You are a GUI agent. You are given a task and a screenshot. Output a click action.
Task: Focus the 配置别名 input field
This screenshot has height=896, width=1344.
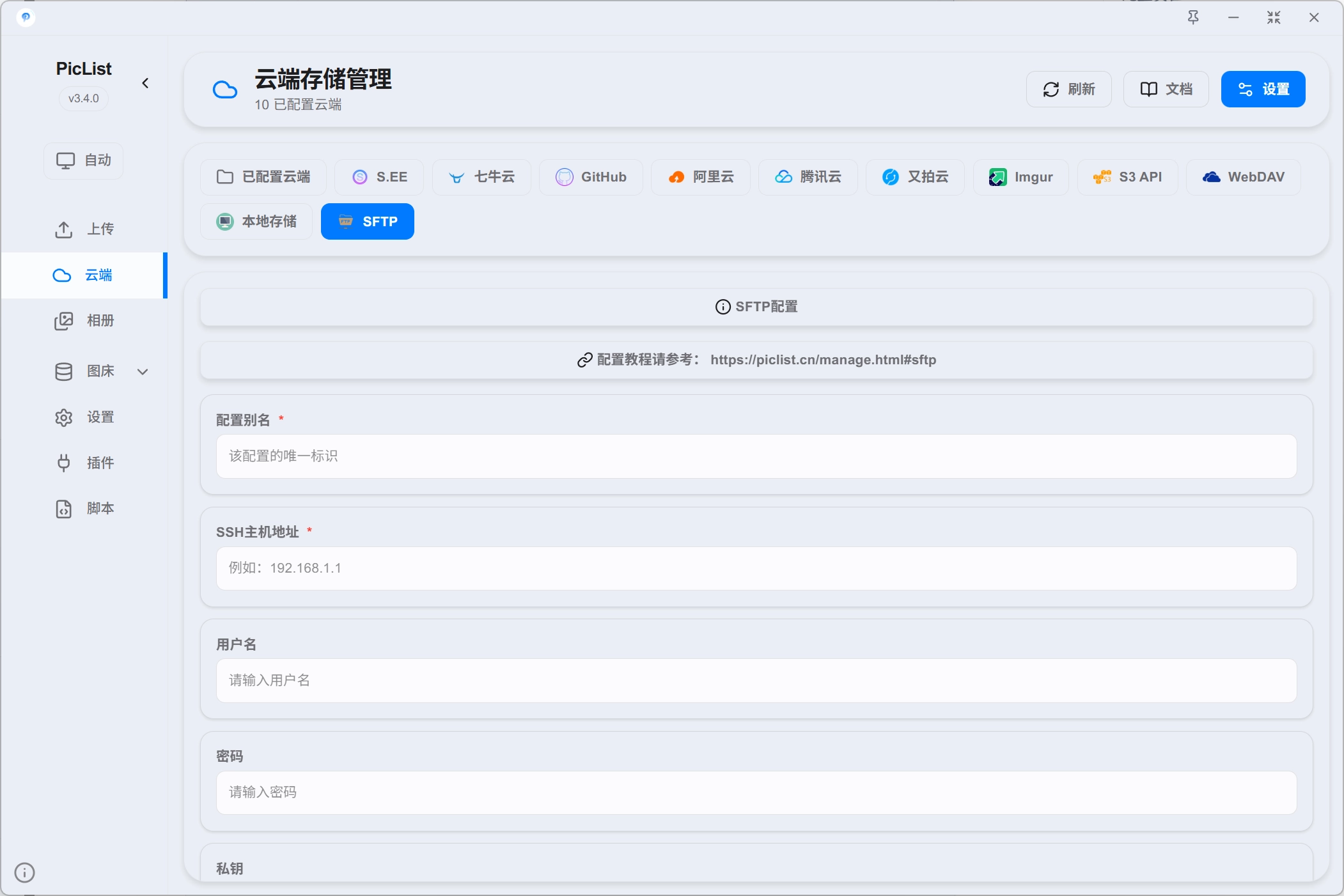click(x=756, y=456)
